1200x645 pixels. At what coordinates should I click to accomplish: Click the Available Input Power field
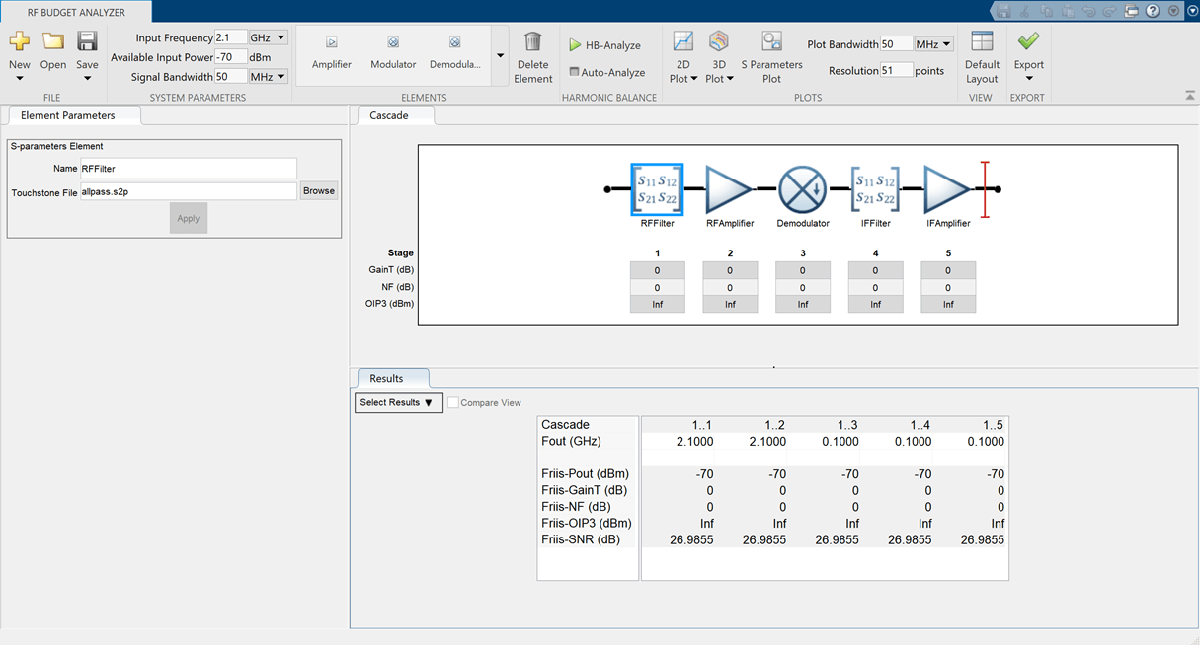tap(231, 57)
